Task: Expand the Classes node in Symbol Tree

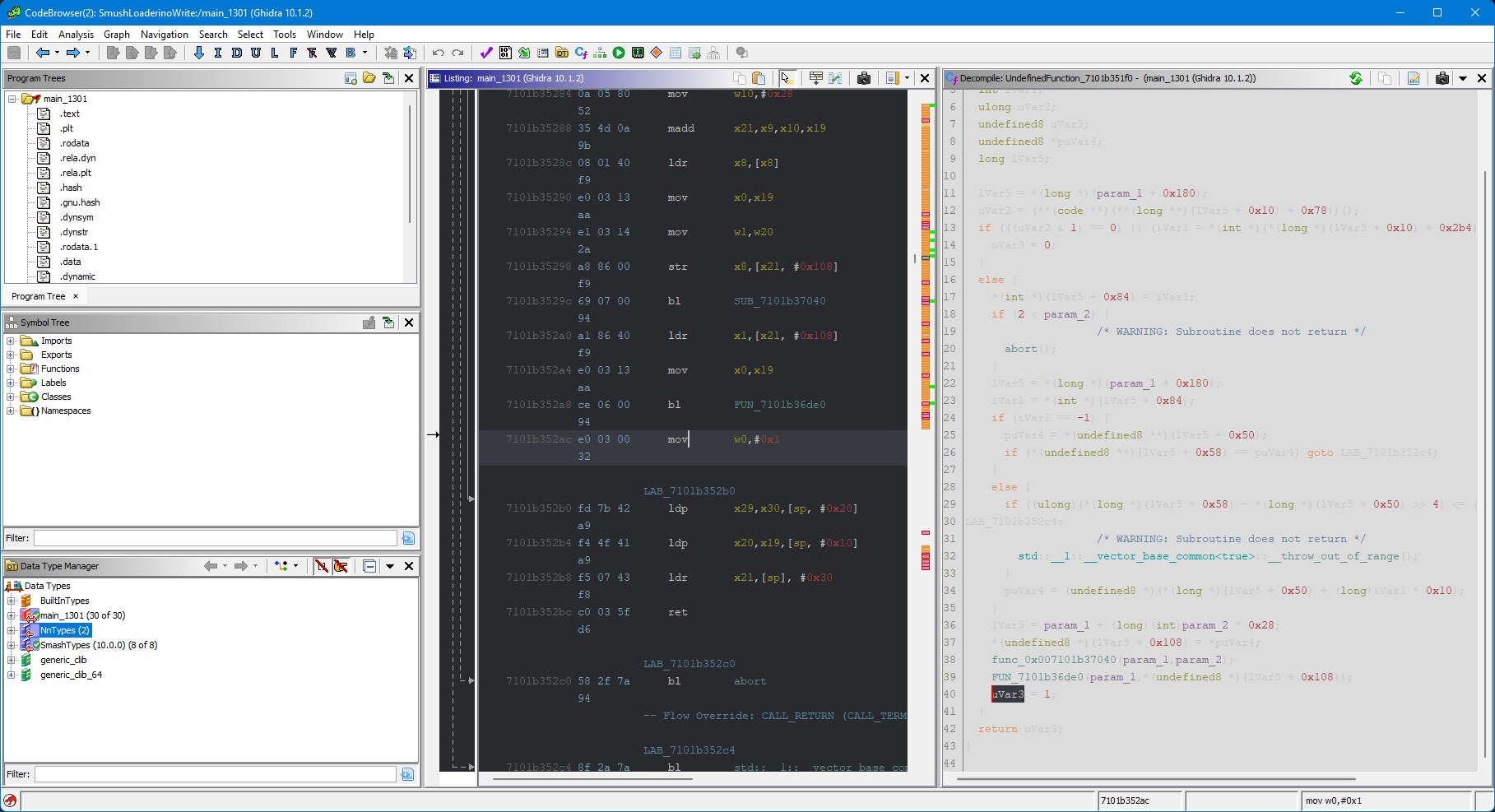Action: coord(11,397)
